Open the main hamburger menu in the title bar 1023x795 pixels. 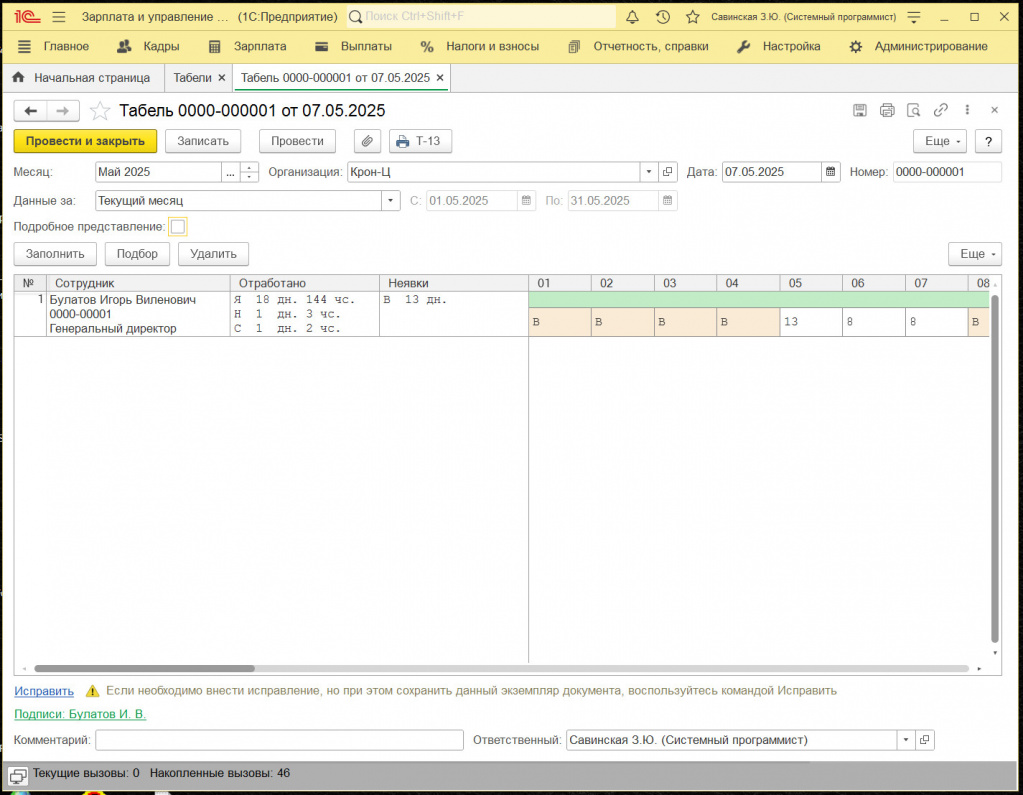(59, 17)
